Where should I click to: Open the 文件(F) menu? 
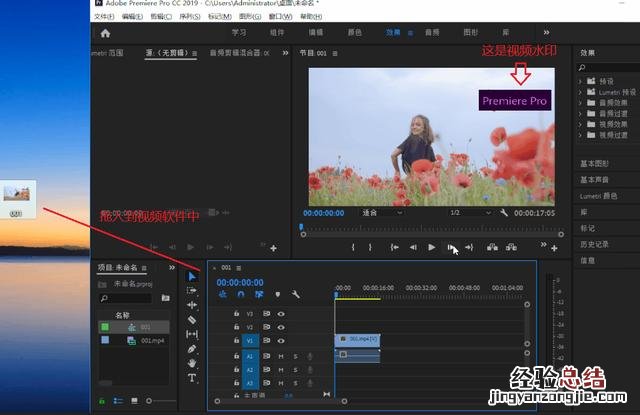tap(103, 17)
